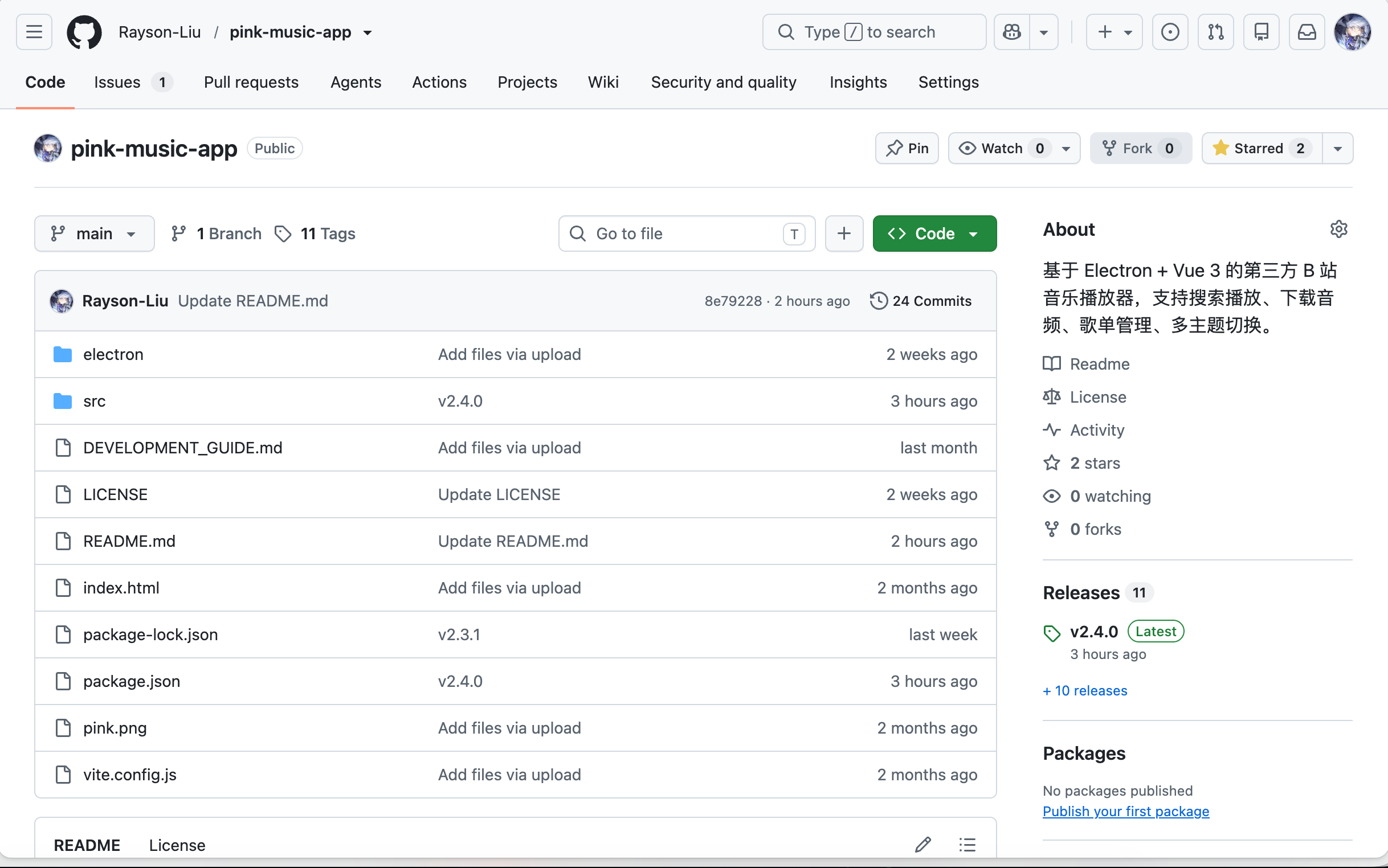The width and height of the screenshot is (1388, 868).
Task: Open Copilot chat icon in header
Action: tap(1012, 32)
